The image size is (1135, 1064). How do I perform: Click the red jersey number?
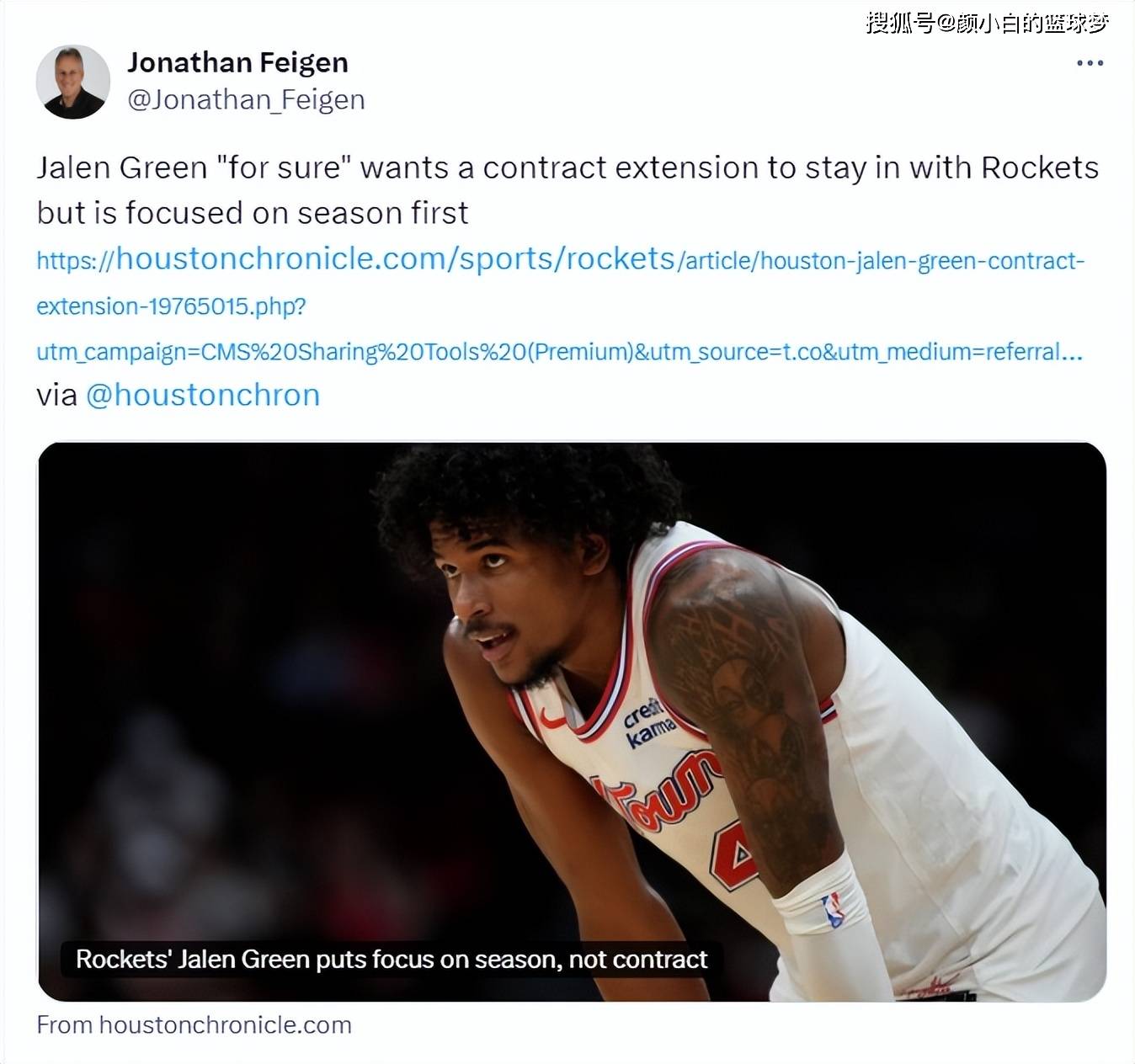pos(733,856)
